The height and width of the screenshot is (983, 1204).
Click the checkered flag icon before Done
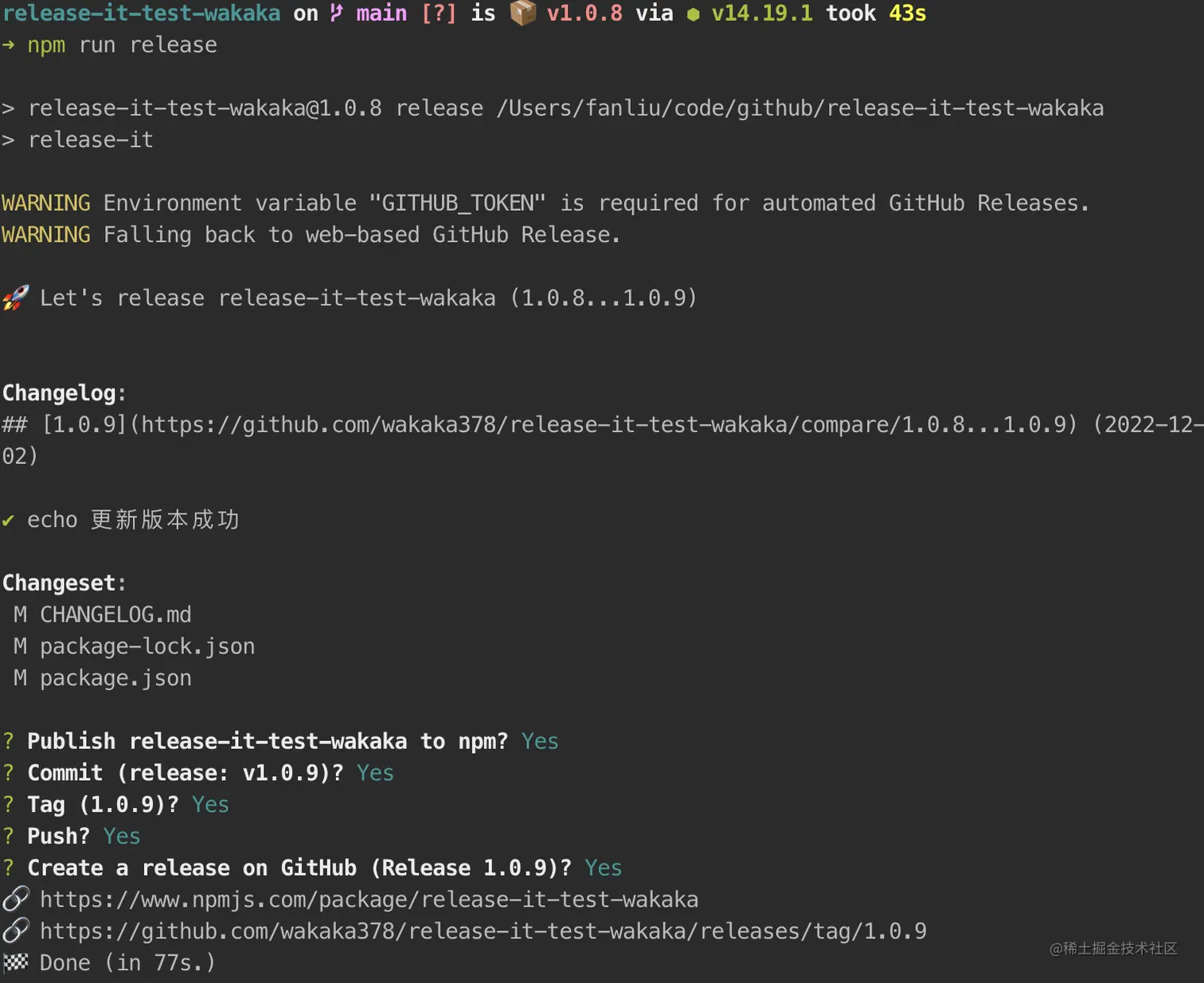tap(15, 962)
